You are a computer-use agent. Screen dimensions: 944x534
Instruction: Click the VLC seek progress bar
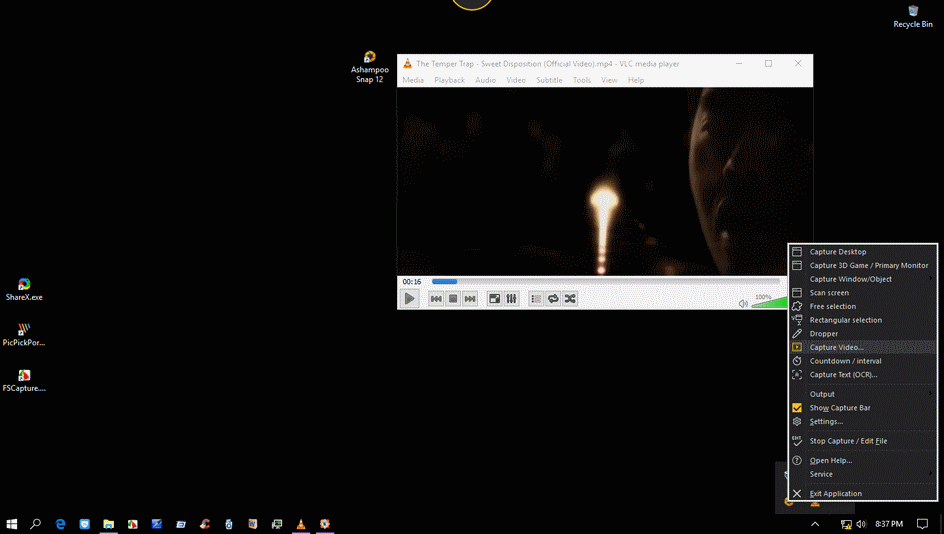pyautogui.click(x=606, y=281)
